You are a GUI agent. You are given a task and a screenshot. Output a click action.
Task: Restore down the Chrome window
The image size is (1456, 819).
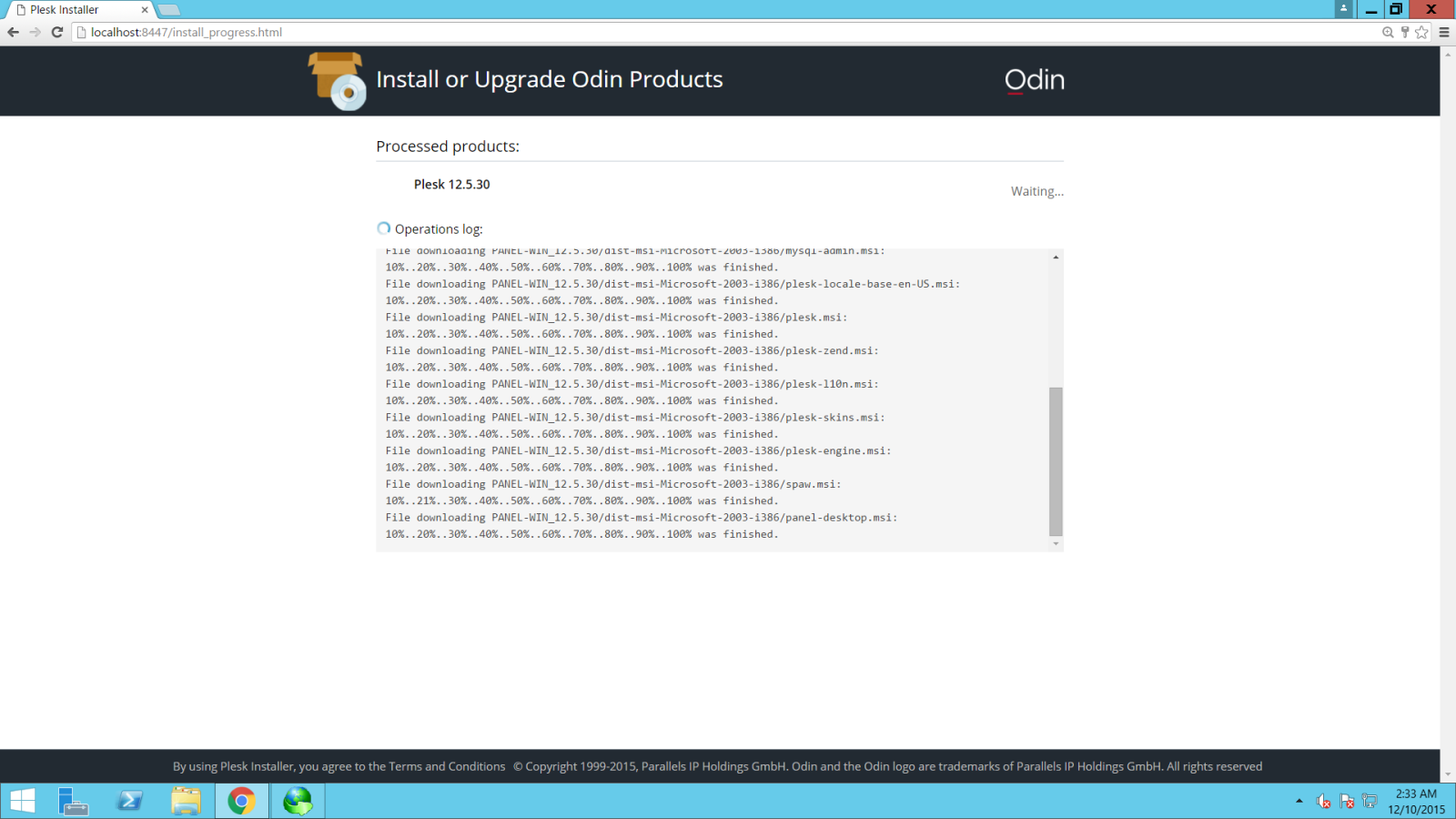(1395, 9)
